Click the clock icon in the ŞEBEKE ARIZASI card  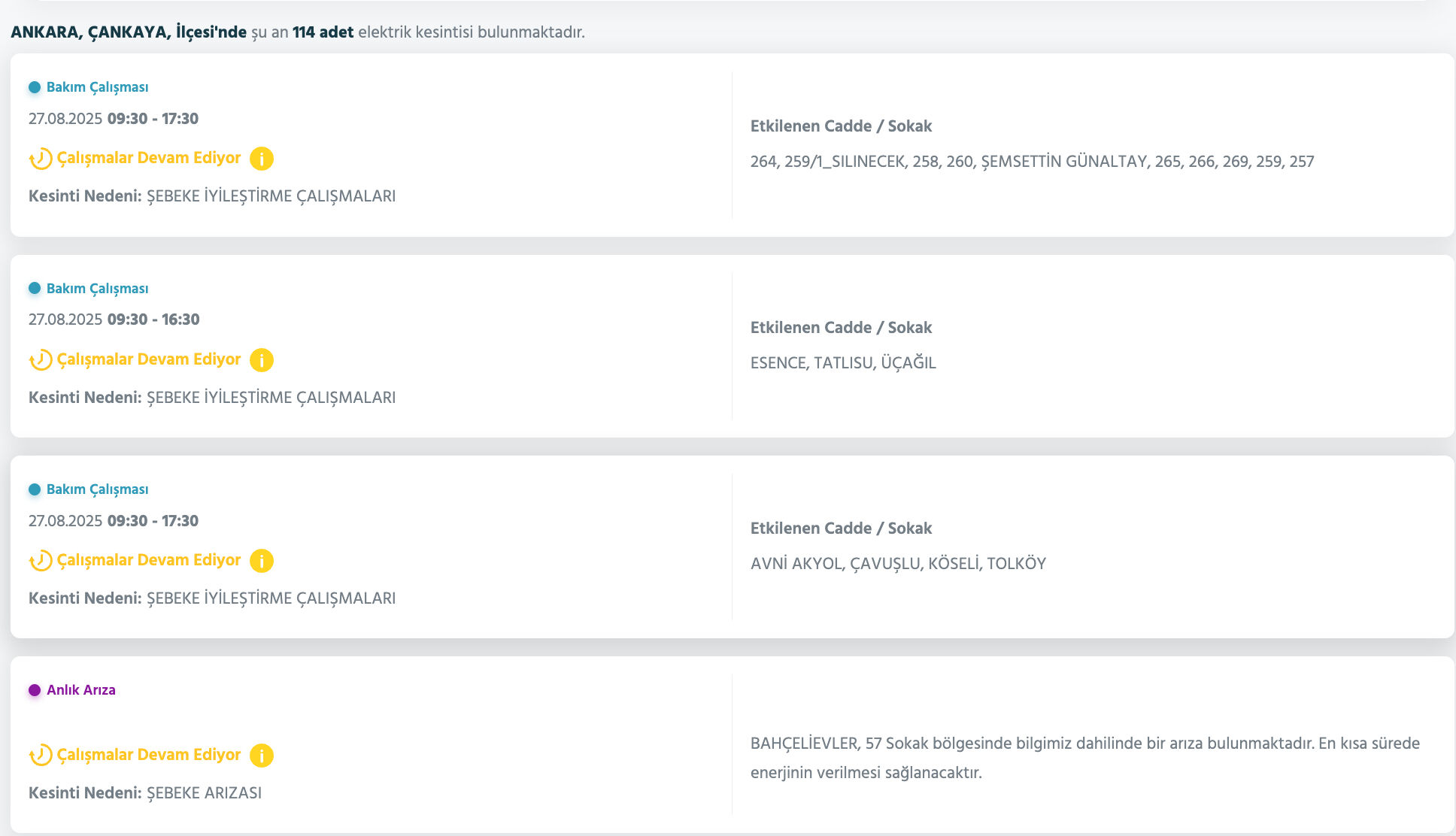(x=41, y=756)
